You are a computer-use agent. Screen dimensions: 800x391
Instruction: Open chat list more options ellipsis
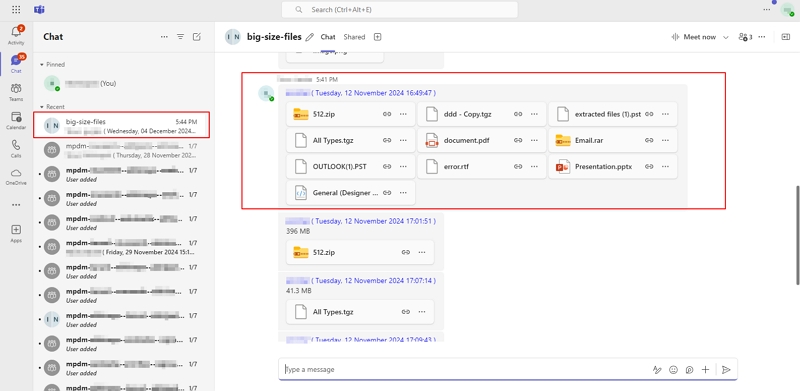pyautogui.click(x=164, y=37)
